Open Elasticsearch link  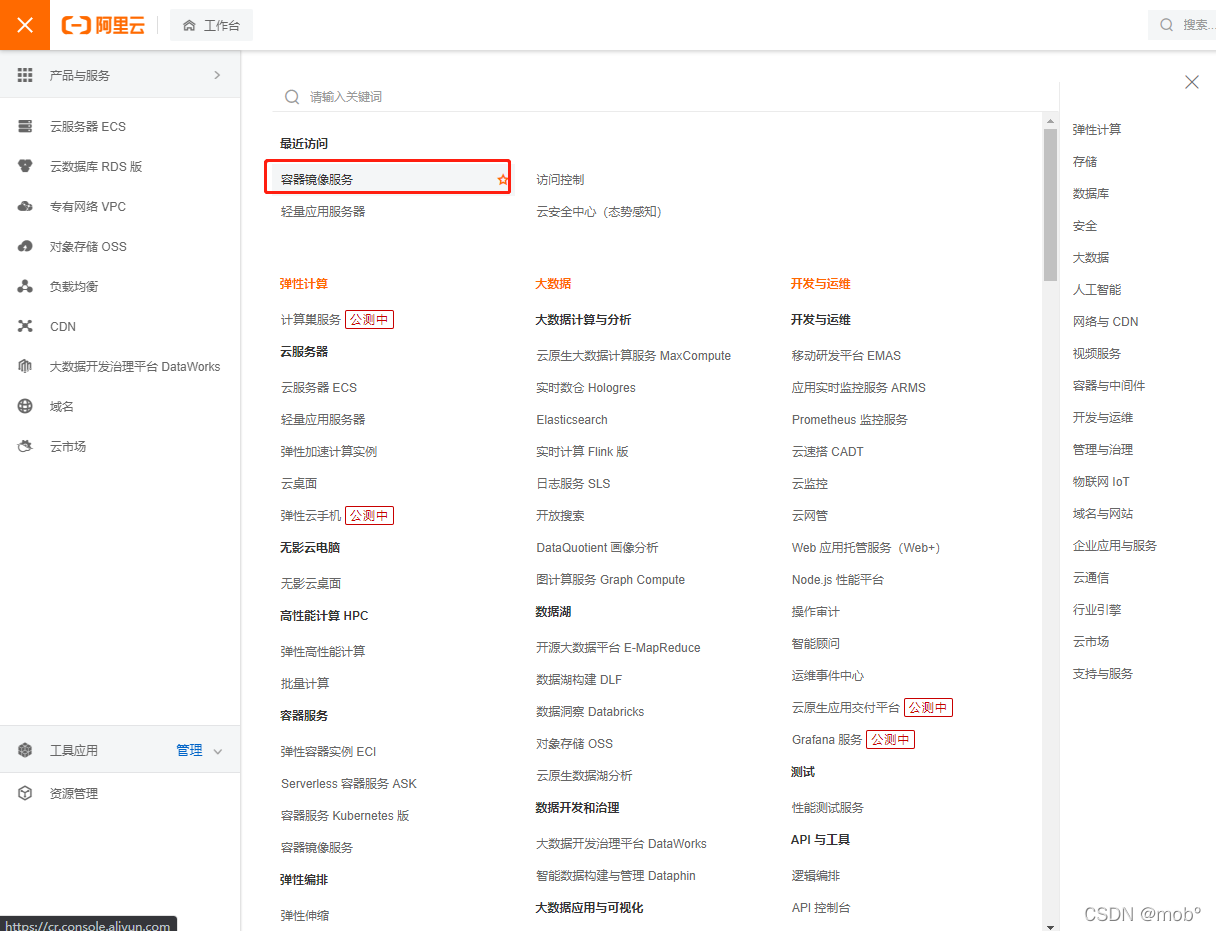pyautogui.click(x=572, y=420)
